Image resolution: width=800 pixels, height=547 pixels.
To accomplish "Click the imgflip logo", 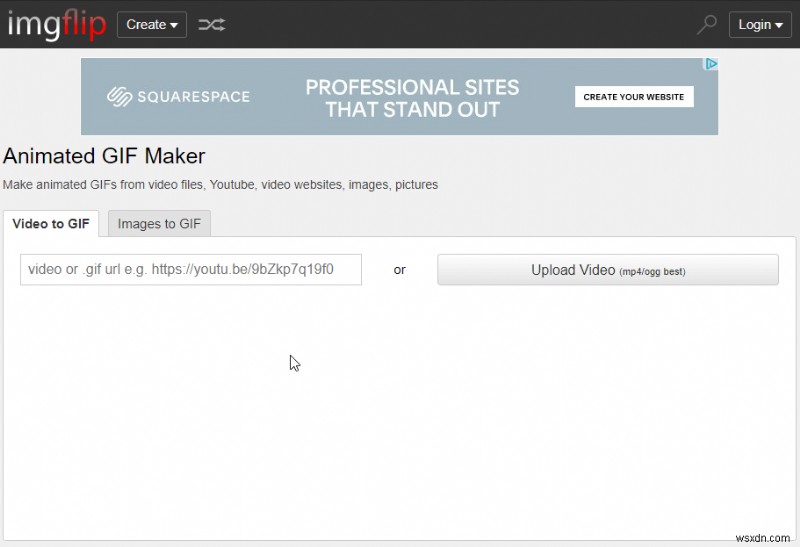I will [57, 24].
